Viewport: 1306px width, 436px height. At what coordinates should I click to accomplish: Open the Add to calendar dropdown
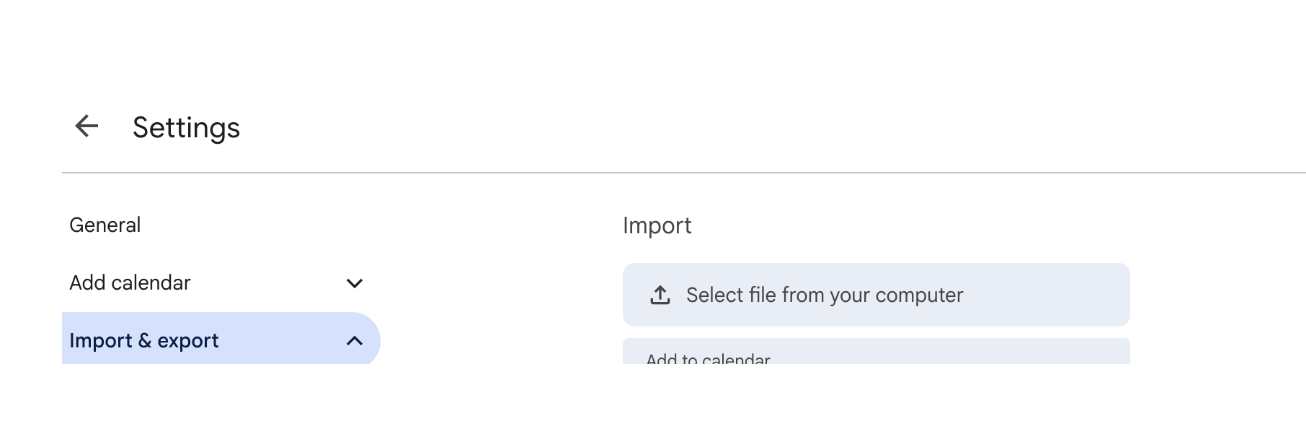coord(876,351)
